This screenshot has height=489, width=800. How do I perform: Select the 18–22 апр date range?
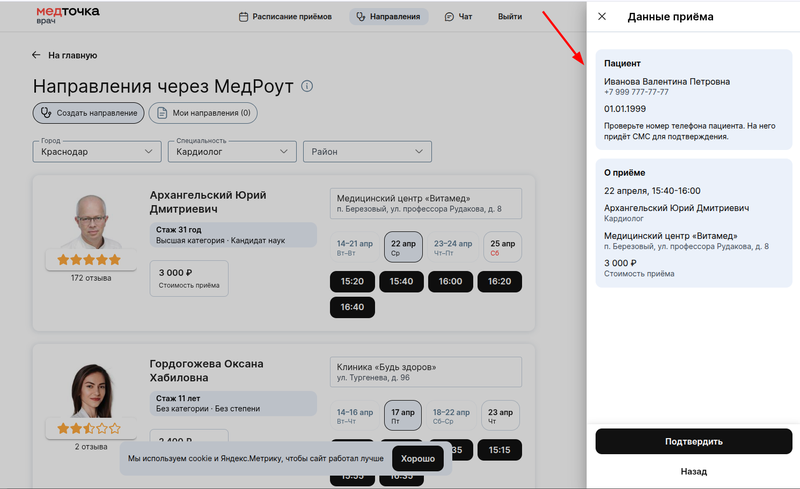(x=452, y=415)
